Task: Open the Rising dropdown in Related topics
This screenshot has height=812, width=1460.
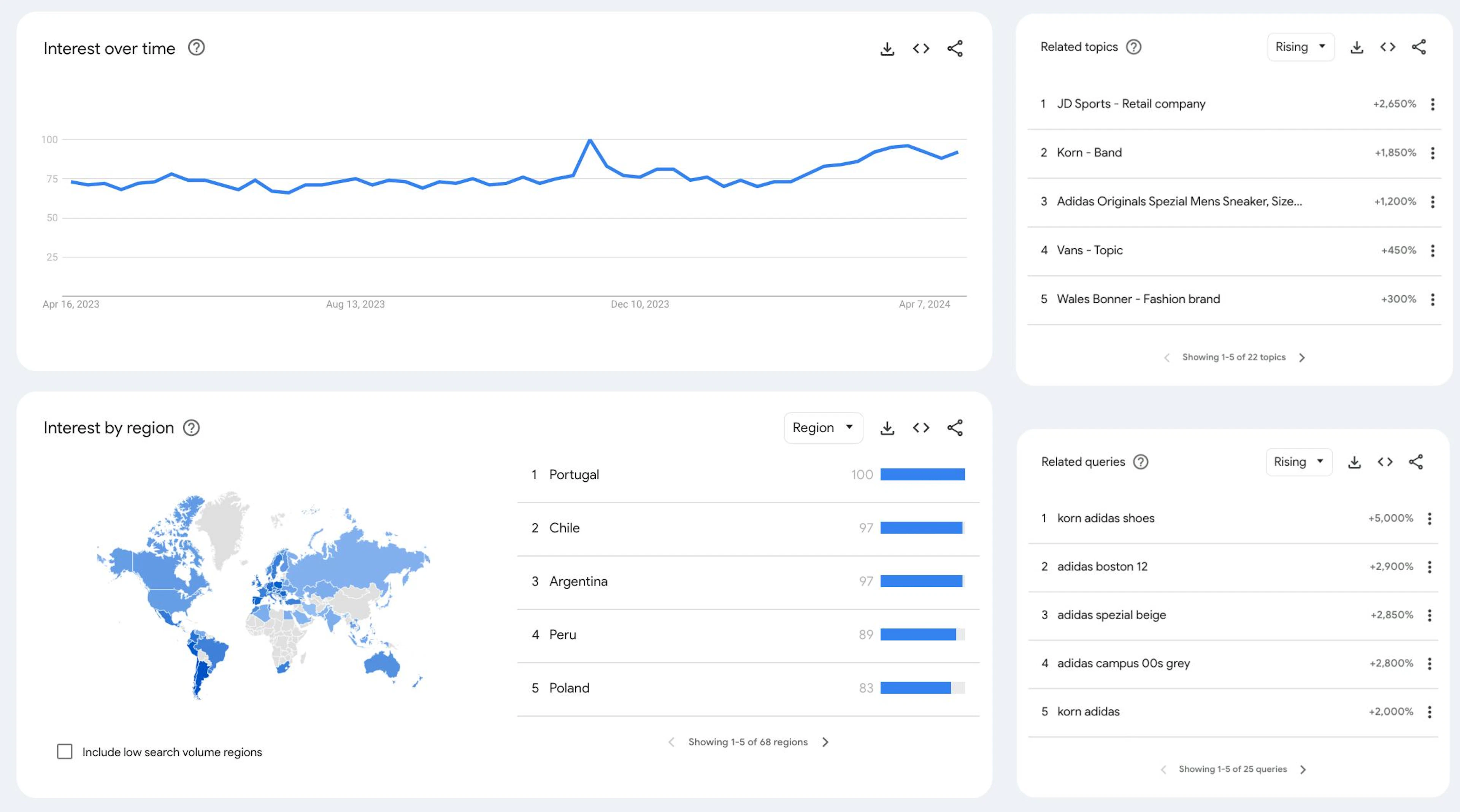Action: click(x=1301, y=47)
